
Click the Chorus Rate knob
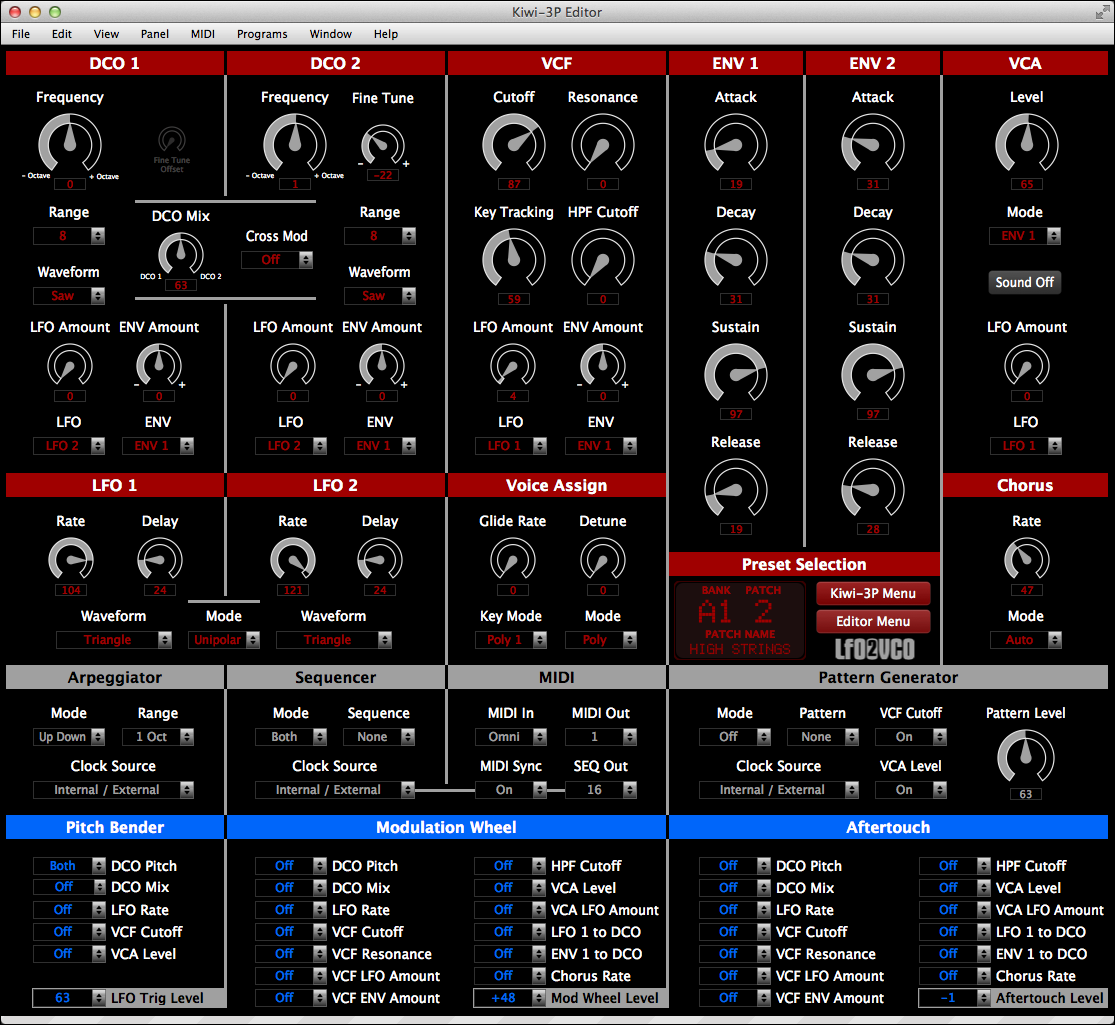point(1026,558)
